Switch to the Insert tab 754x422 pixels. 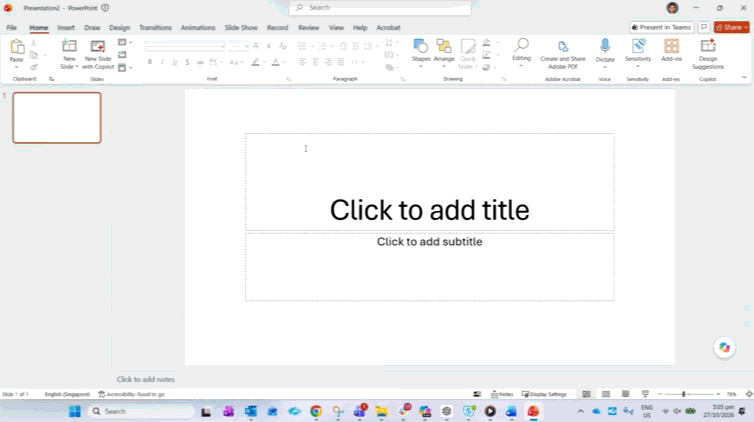point(66,28)
